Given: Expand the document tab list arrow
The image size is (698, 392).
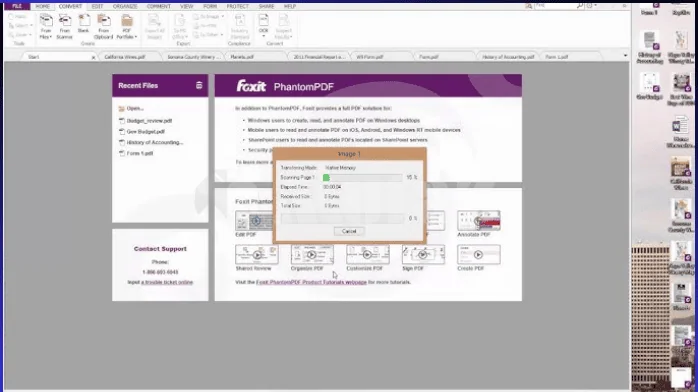Looking at the screenshot, I should [x=625, y=56].
